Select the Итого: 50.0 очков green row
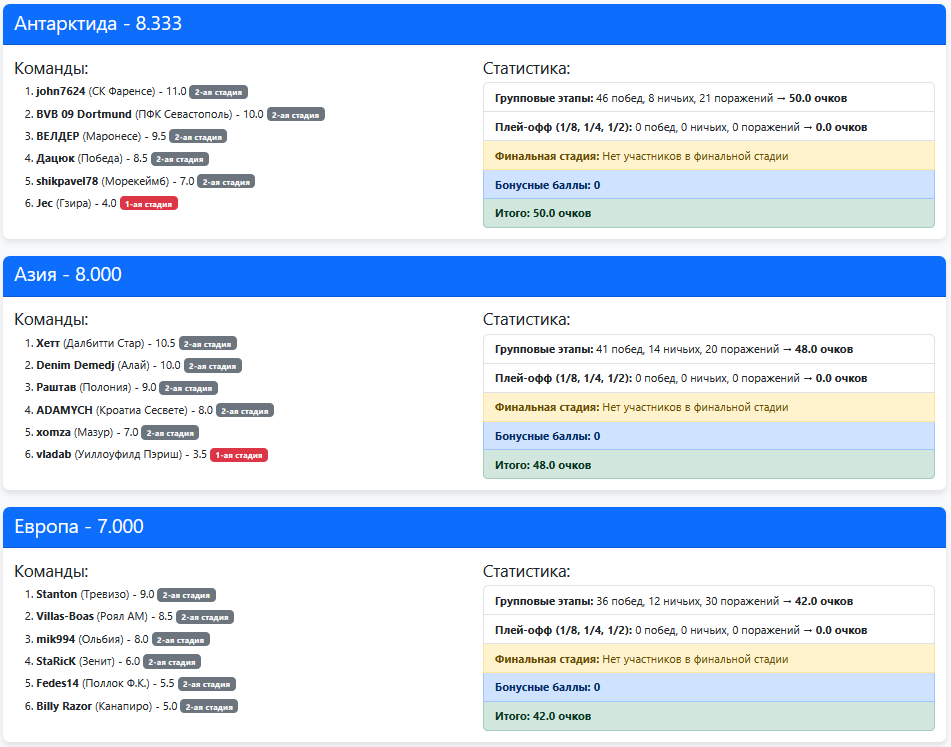Image resolution: width=951 pixels, height=747 pixels. (x=708, y=213)
